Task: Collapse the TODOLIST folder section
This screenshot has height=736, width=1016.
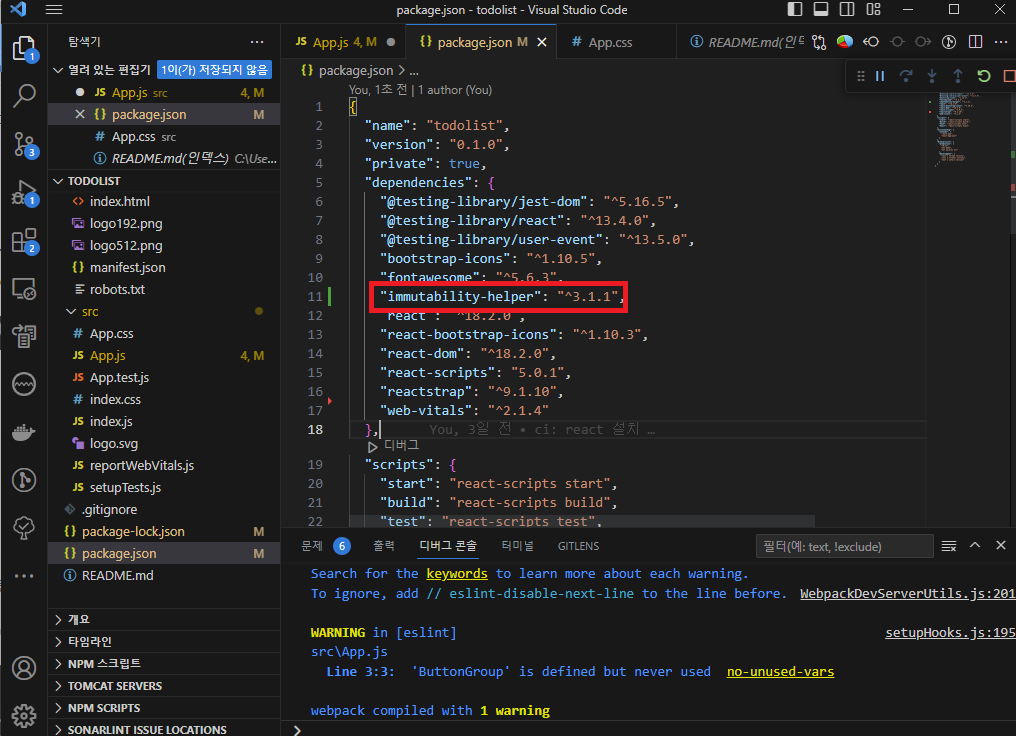Action: [x=58, y=181]
